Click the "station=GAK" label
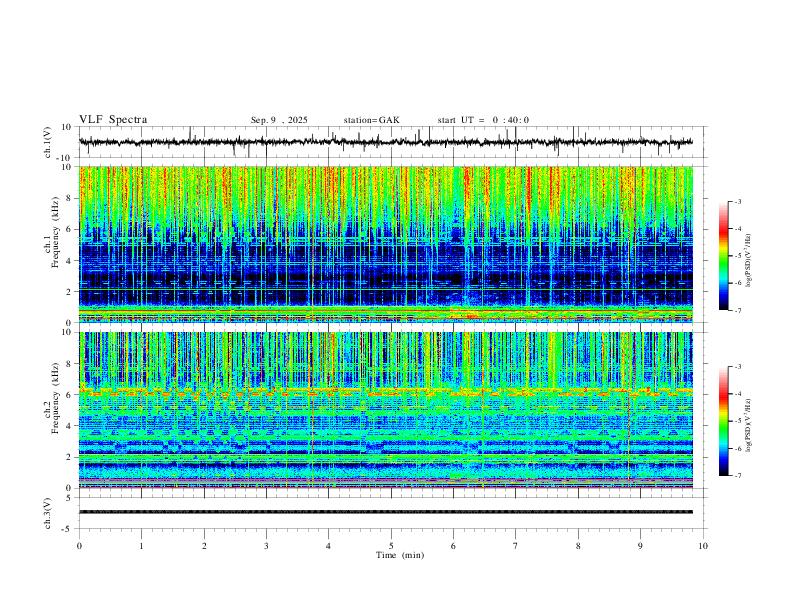This screenshot has height=612, width=792. coord(371,120)
